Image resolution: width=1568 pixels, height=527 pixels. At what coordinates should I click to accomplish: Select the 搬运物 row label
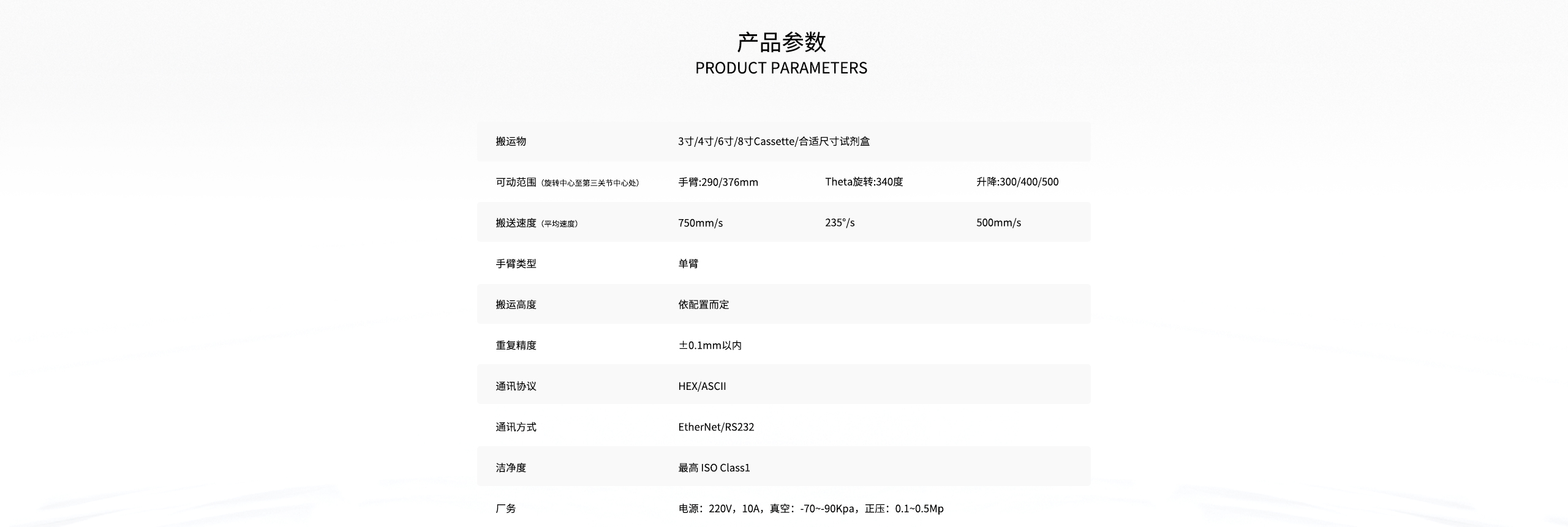(x=511, y=141)
